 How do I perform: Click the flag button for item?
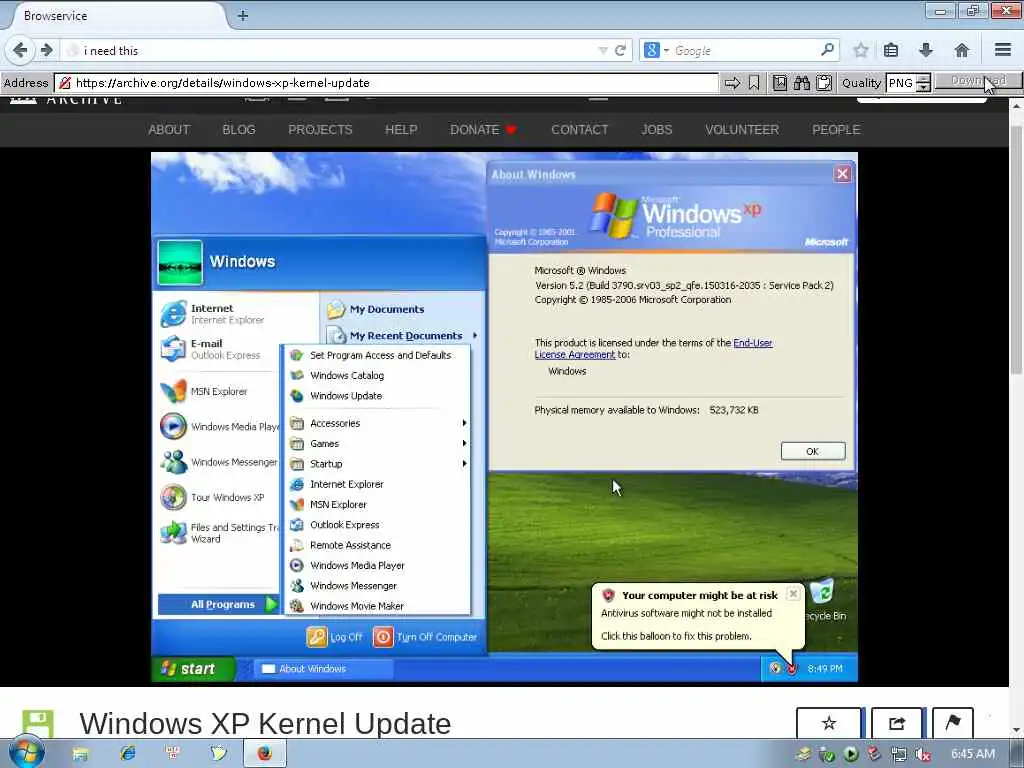953,723
